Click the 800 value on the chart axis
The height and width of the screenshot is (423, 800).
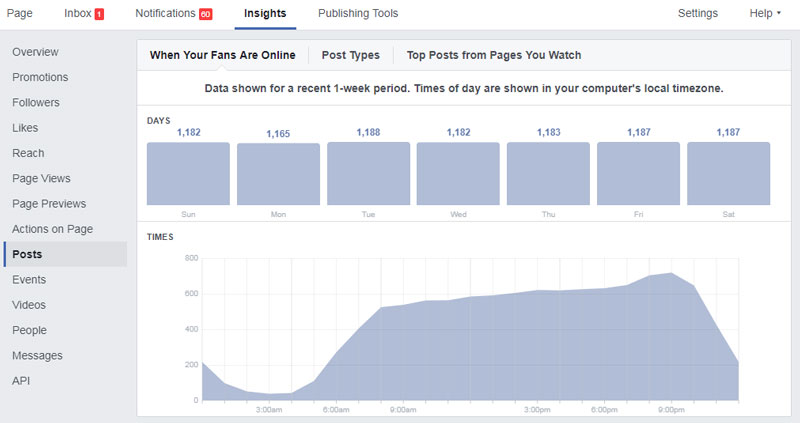click(x=191, y=258)
